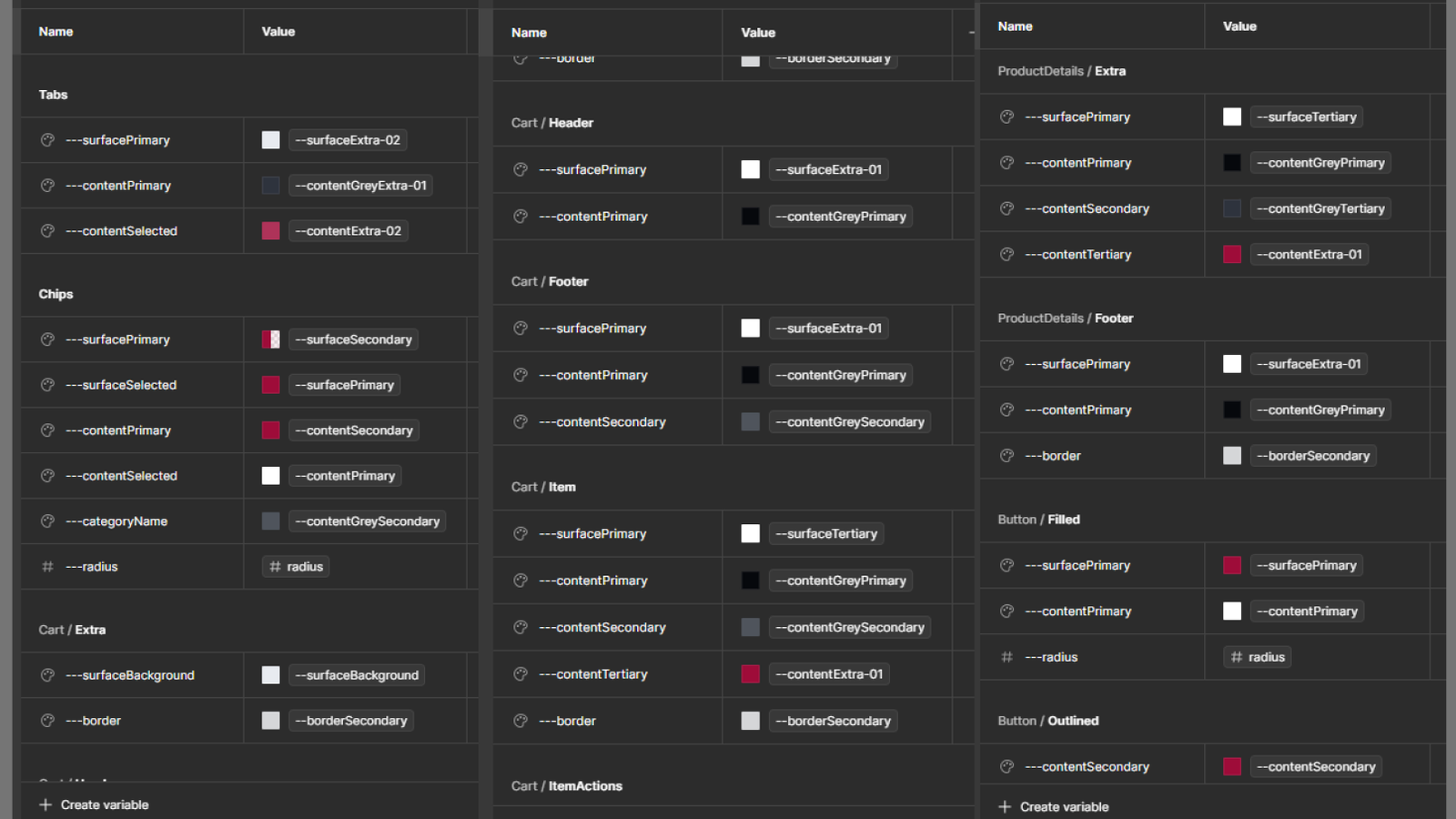Screen dimensions: 1456x819
Task: Select ---contentSelected variable name in Chips
Action: tap(121, 476)
